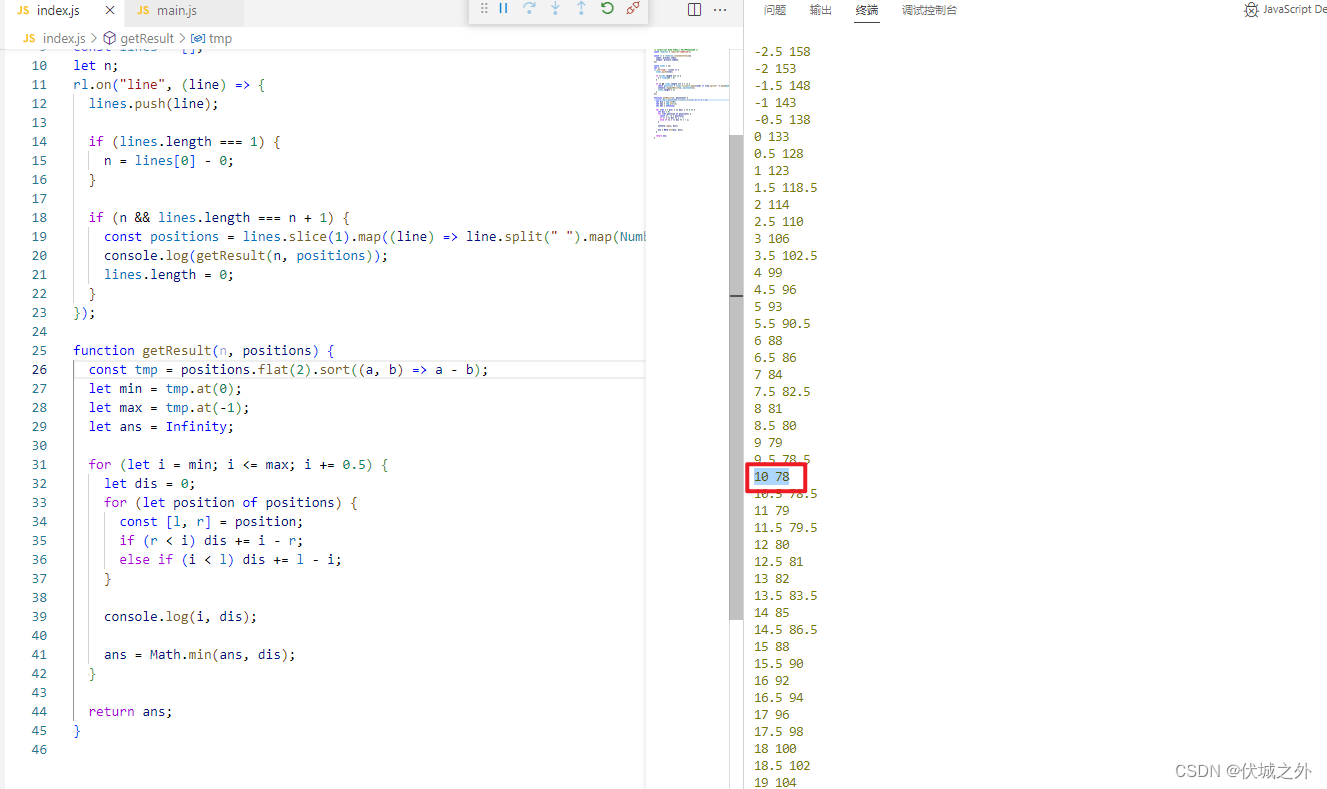Open the 调试控制台 panel tab

point(929,10)
